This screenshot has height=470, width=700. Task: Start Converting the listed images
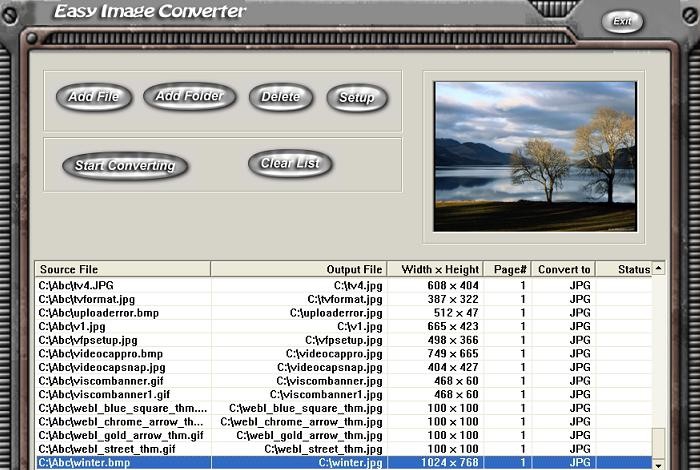pos(125,166)
